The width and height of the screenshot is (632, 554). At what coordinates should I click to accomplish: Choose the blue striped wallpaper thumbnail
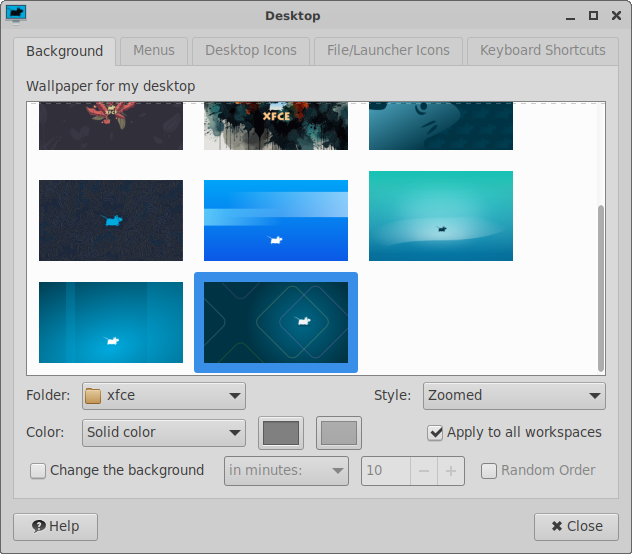pyautogui.click(x=276, y=220)
